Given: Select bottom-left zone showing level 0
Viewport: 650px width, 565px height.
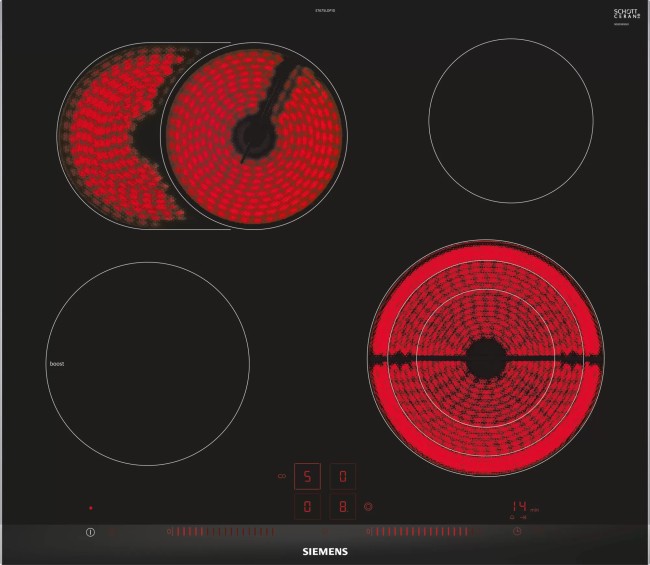Looking at the screenshot, I should pos(307,507).
